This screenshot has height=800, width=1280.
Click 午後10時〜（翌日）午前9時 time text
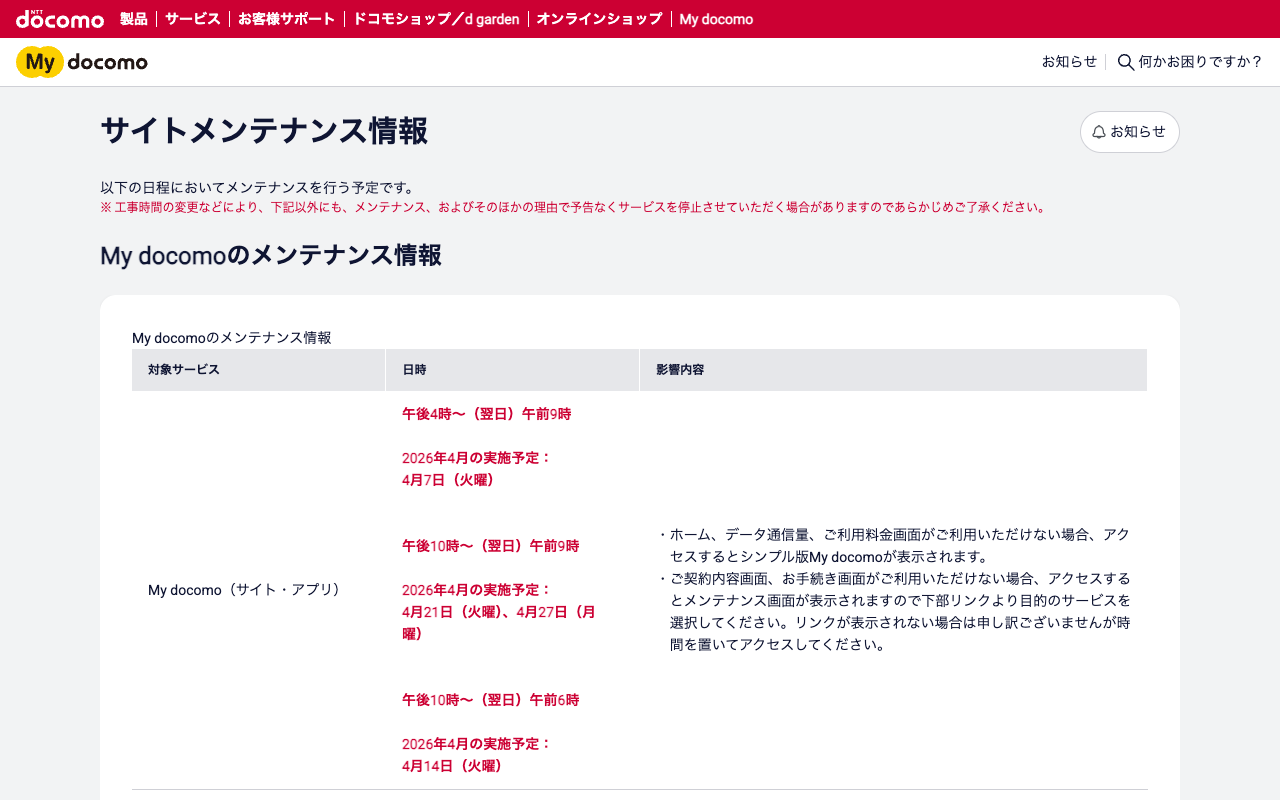tap(490, 546)
